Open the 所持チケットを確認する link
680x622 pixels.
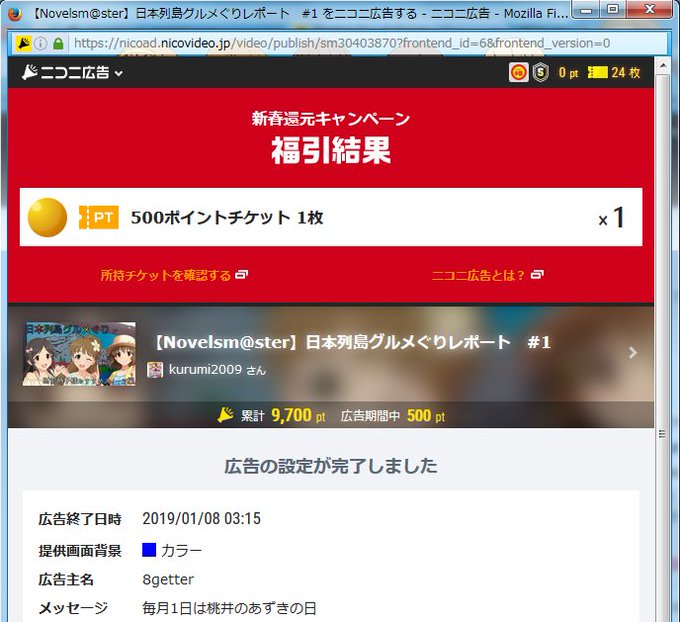(165, 275)
